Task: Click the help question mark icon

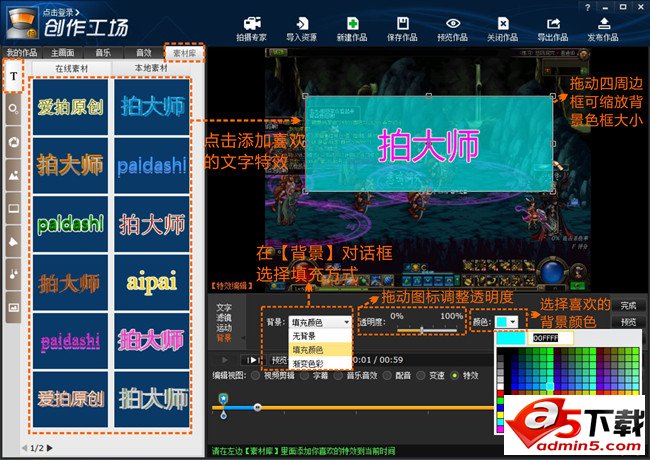Action: 587,7
